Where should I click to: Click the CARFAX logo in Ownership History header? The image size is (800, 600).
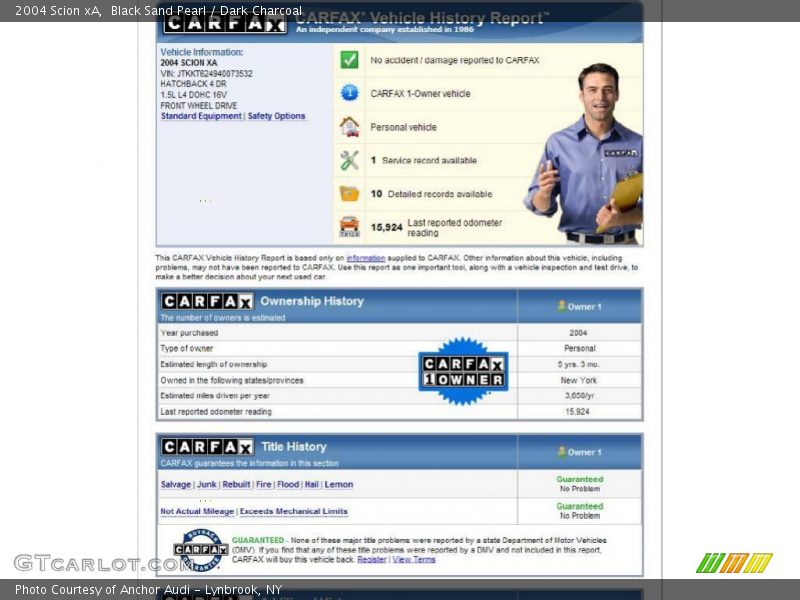pyautogui.click(x=207, y=301)
